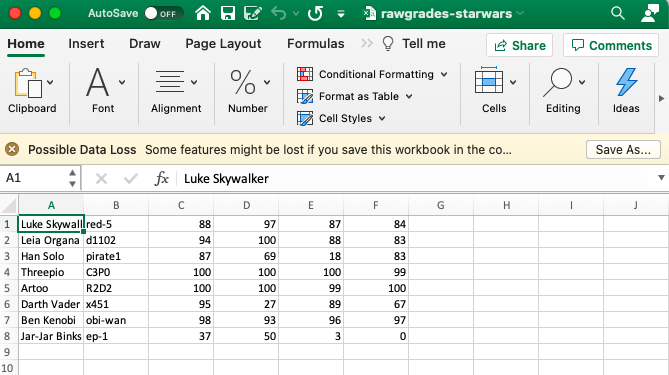
Task: Select cell containing Leia Organa
Action: [51, 240]
